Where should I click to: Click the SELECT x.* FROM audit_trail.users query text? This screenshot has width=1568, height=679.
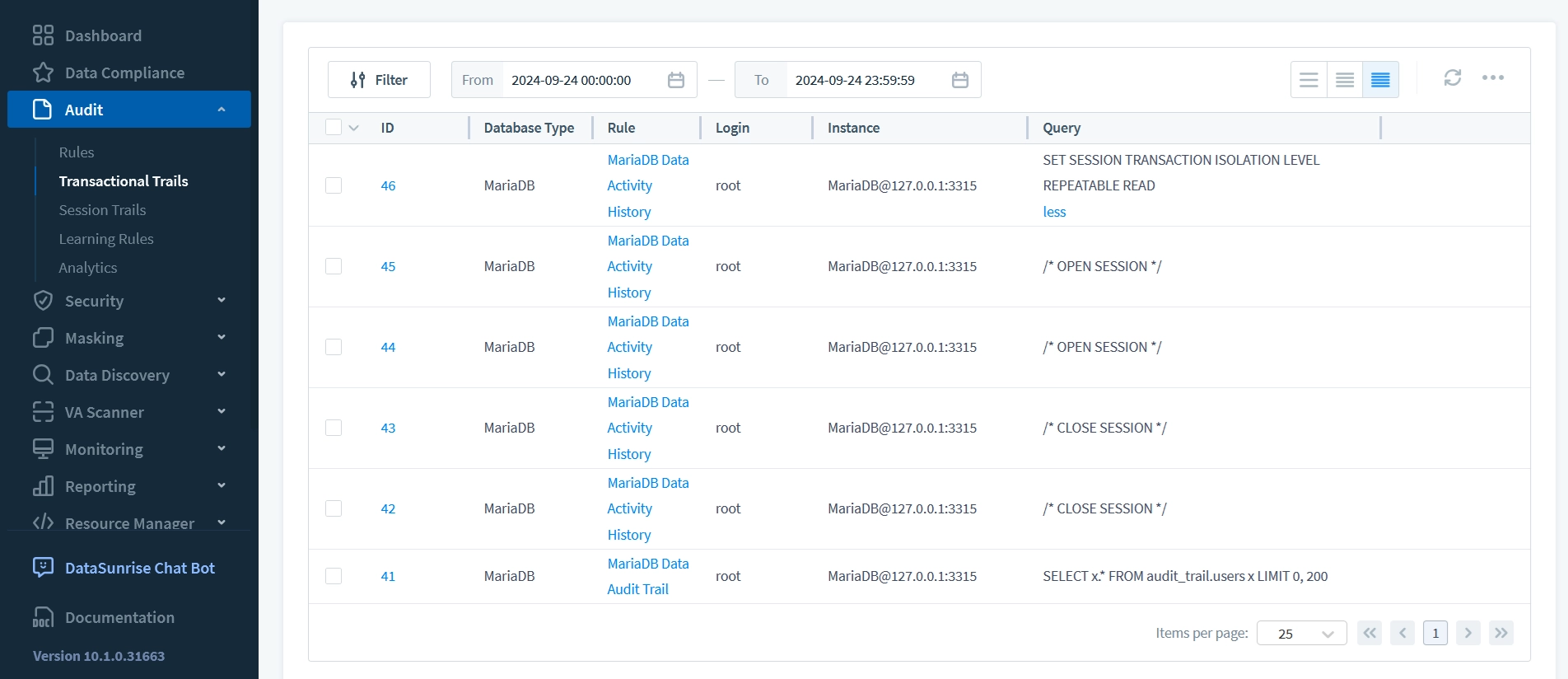pos(1185,576)
